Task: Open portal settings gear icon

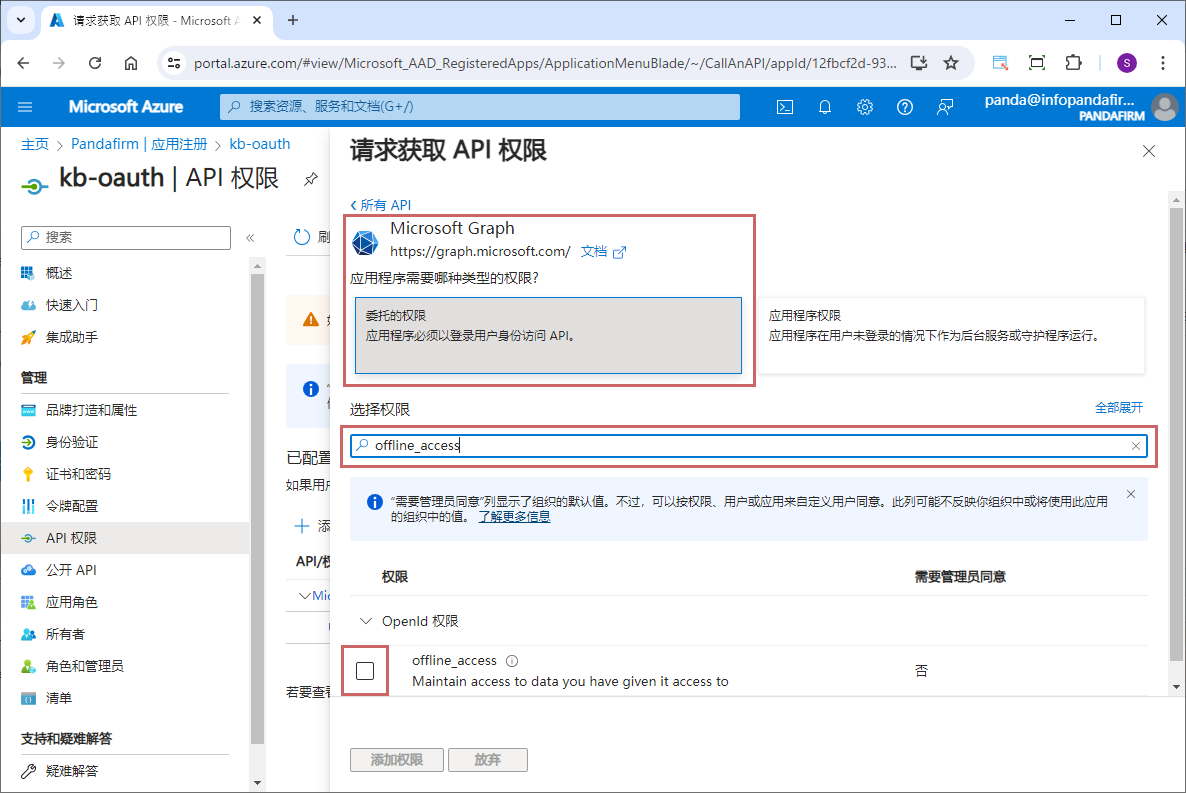Action: 865,107
